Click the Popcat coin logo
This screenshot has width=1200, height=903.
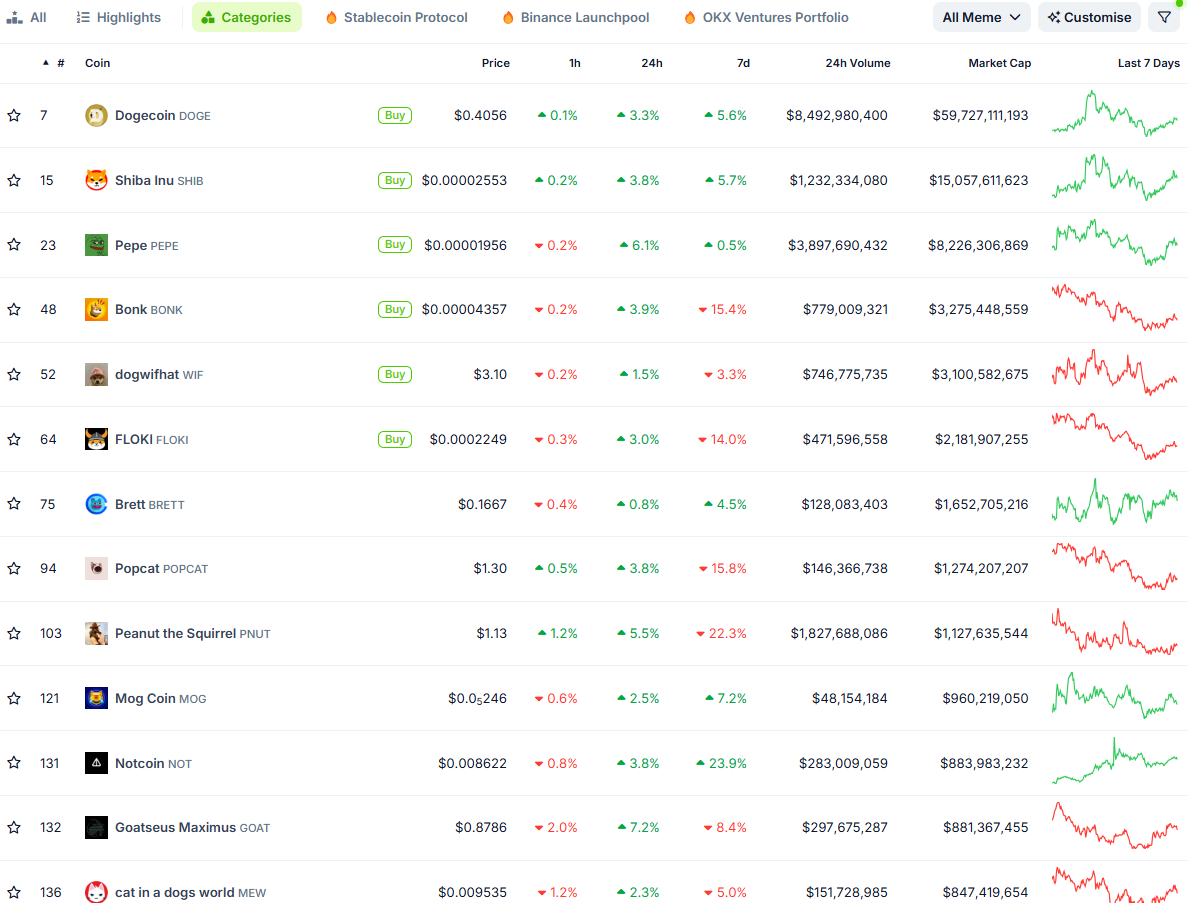[96, 569]
